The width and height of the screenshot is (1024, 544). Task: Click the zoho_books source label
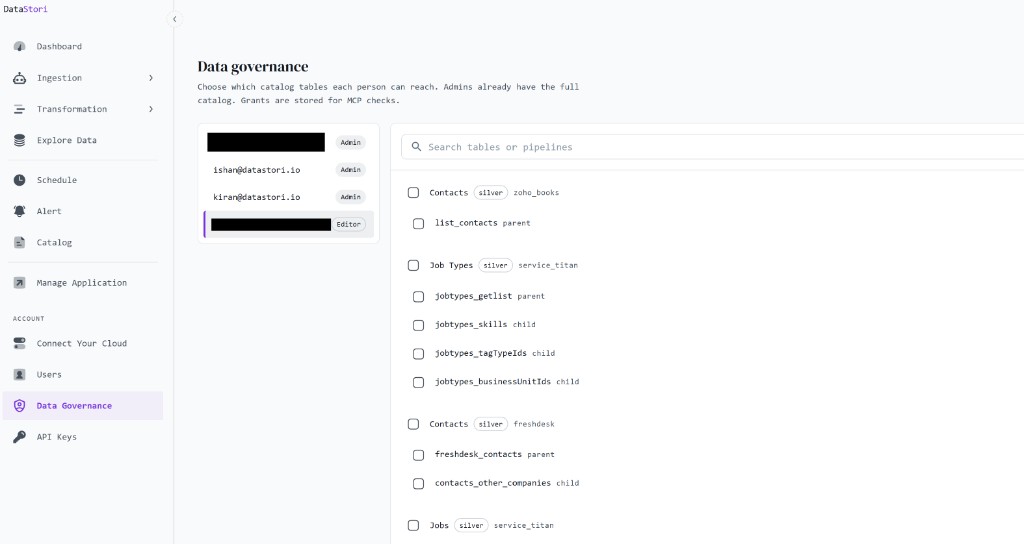[x=536, y=193]
